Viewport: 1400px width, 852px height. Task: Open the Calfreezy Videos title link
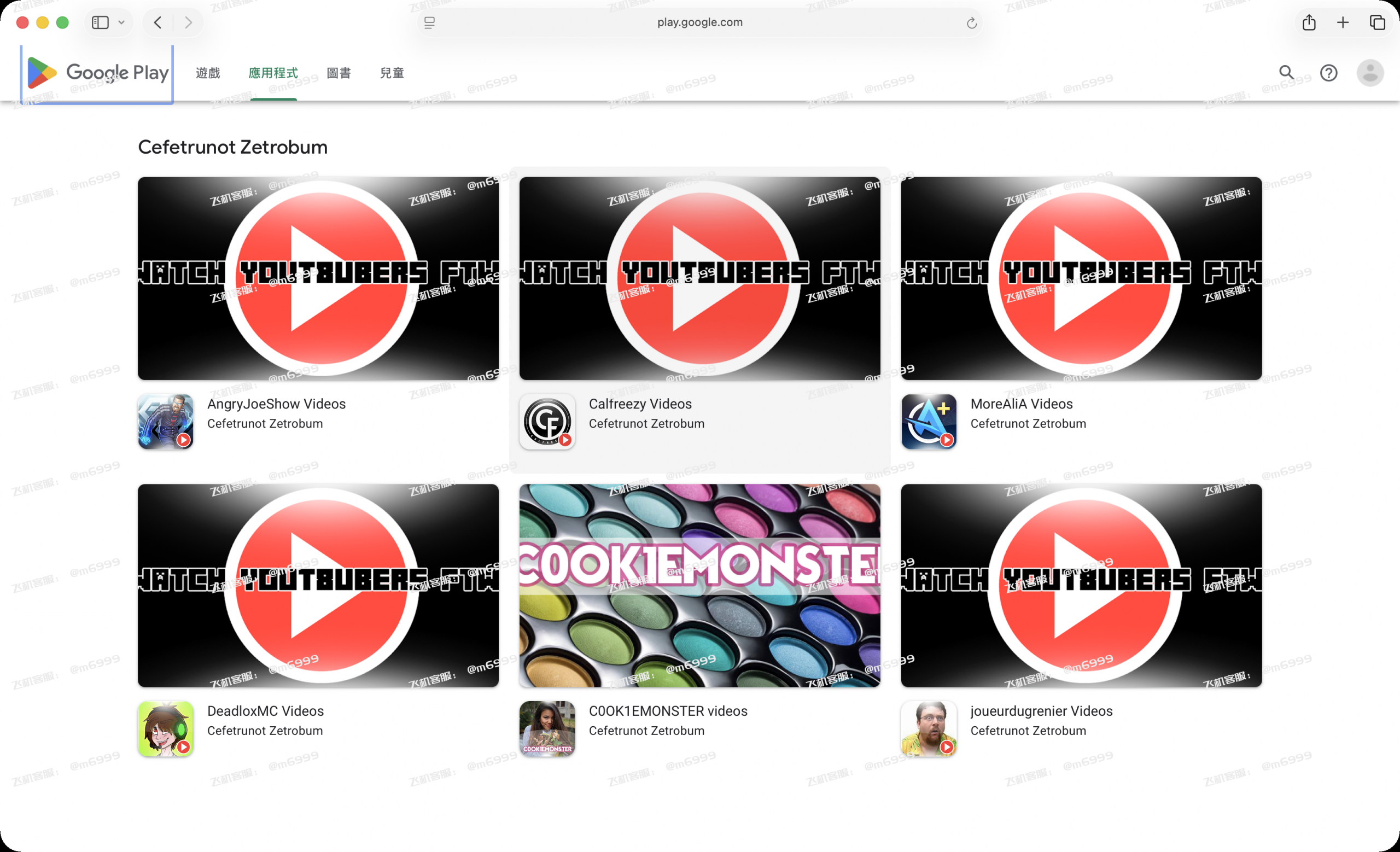click(x=640, y=404)
